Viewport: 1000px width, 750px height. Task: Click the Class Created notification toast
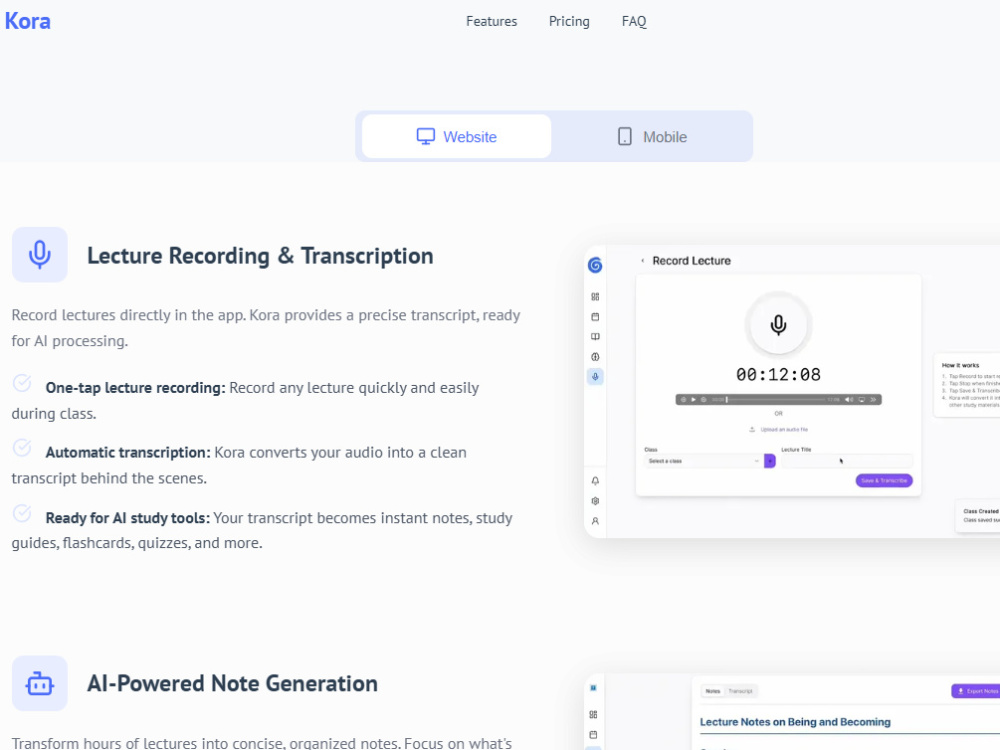click(978, 515)
